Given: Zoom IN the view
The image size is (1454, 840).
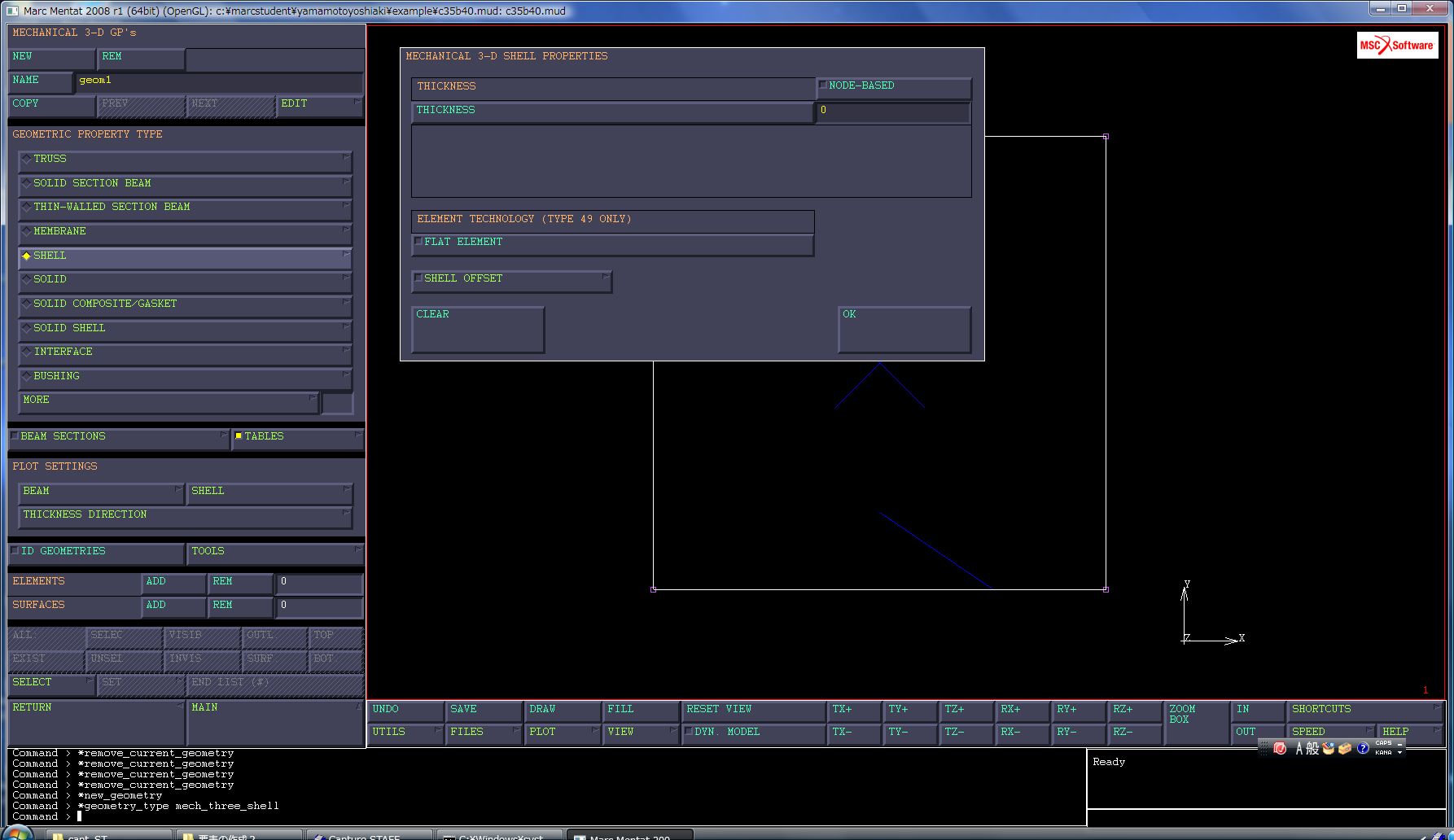Looking at the screenshot, I should (1257, 711).
